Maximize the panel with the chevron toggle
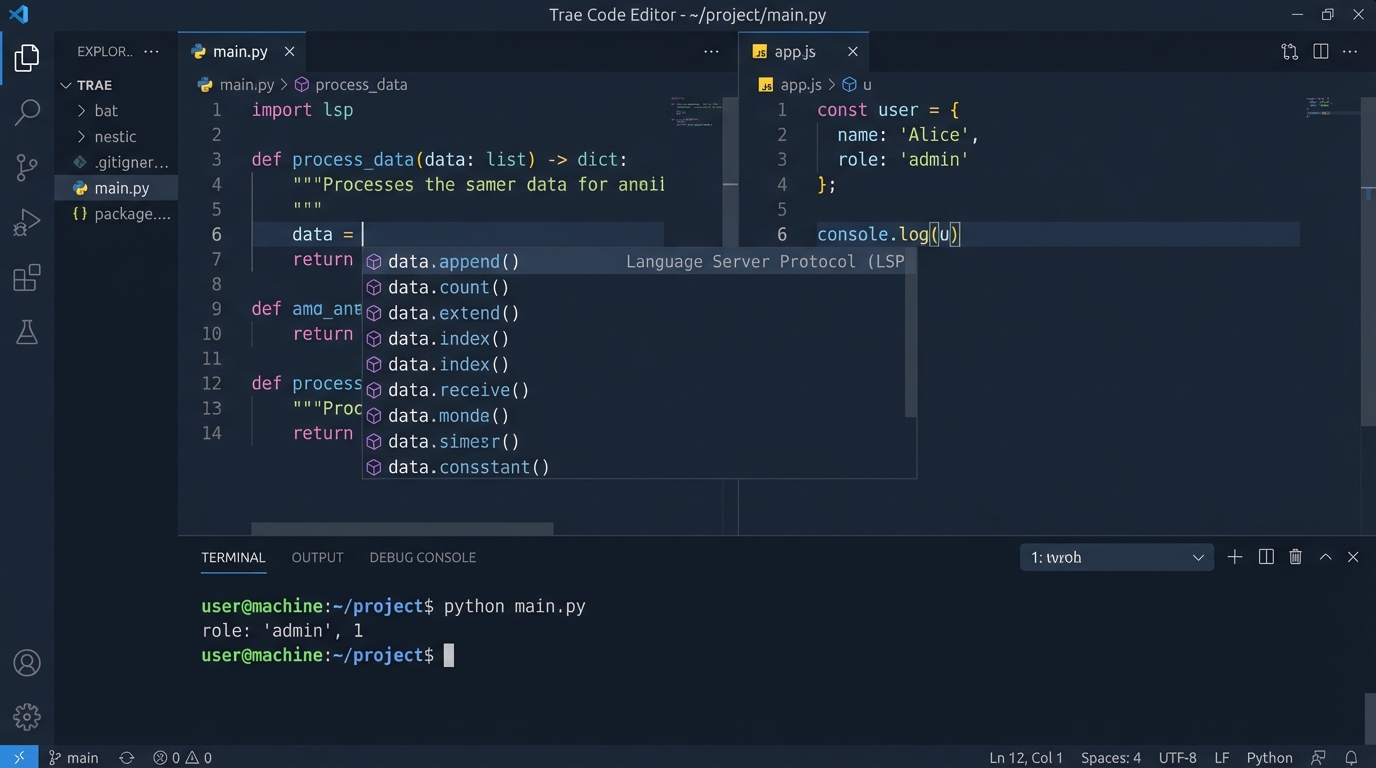 point(1325,557)
